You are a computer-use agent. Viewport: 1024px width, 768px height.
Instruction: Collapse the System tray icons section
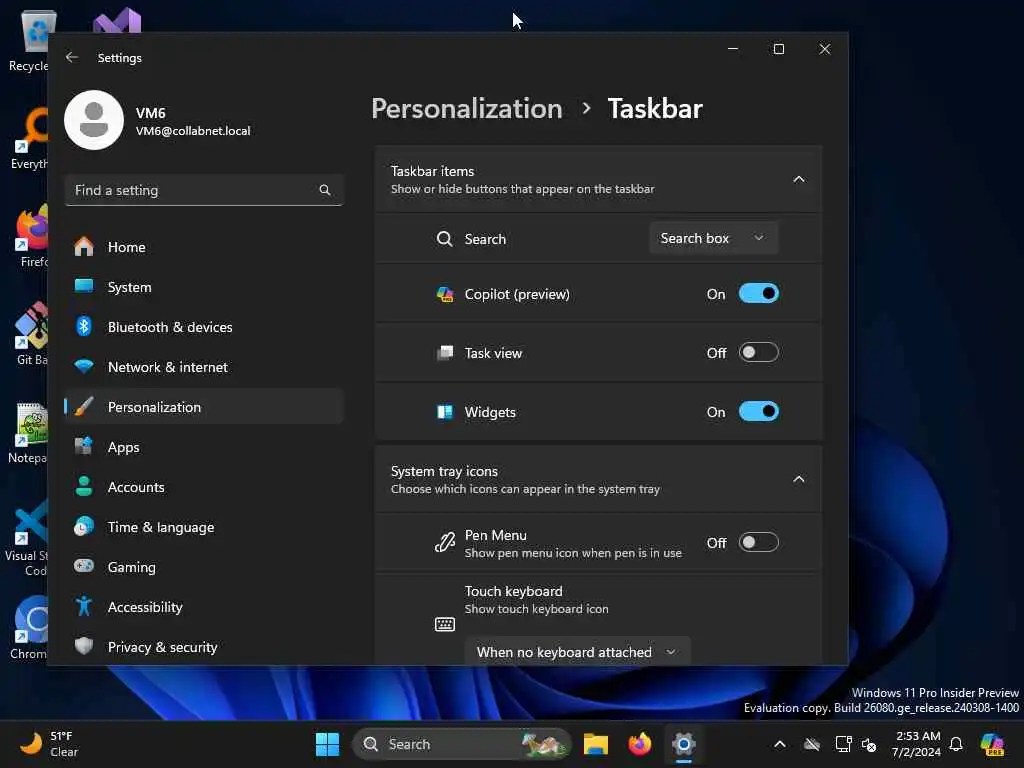tap(799, 479)
